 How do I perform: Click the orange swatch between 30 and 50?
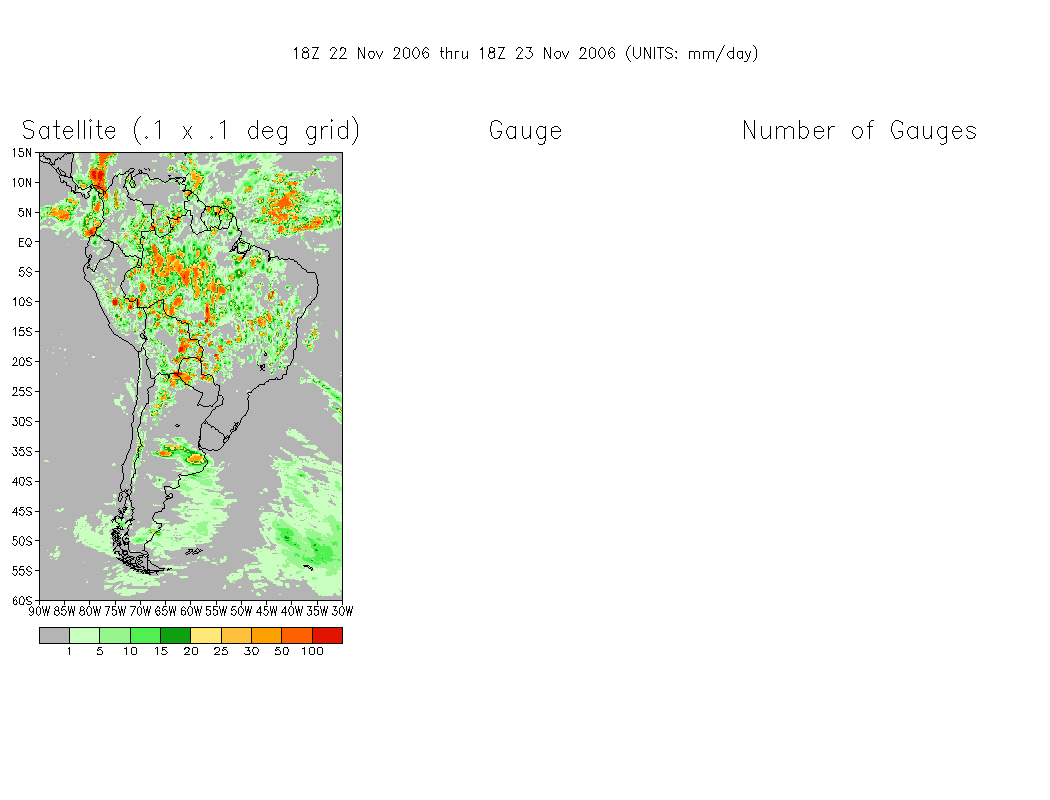pos(267,635)
